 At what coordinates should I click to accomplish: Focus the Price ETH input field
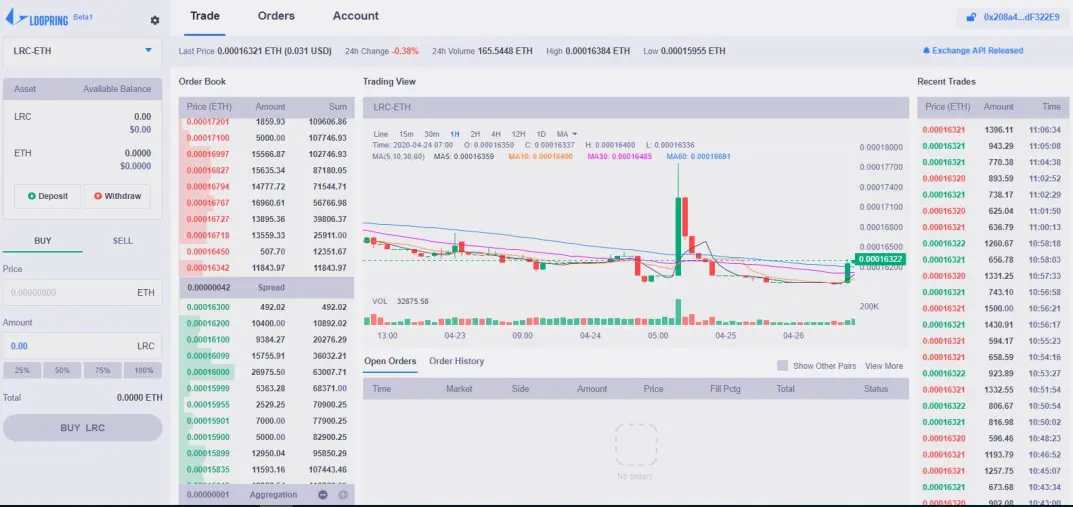[83, 292]
